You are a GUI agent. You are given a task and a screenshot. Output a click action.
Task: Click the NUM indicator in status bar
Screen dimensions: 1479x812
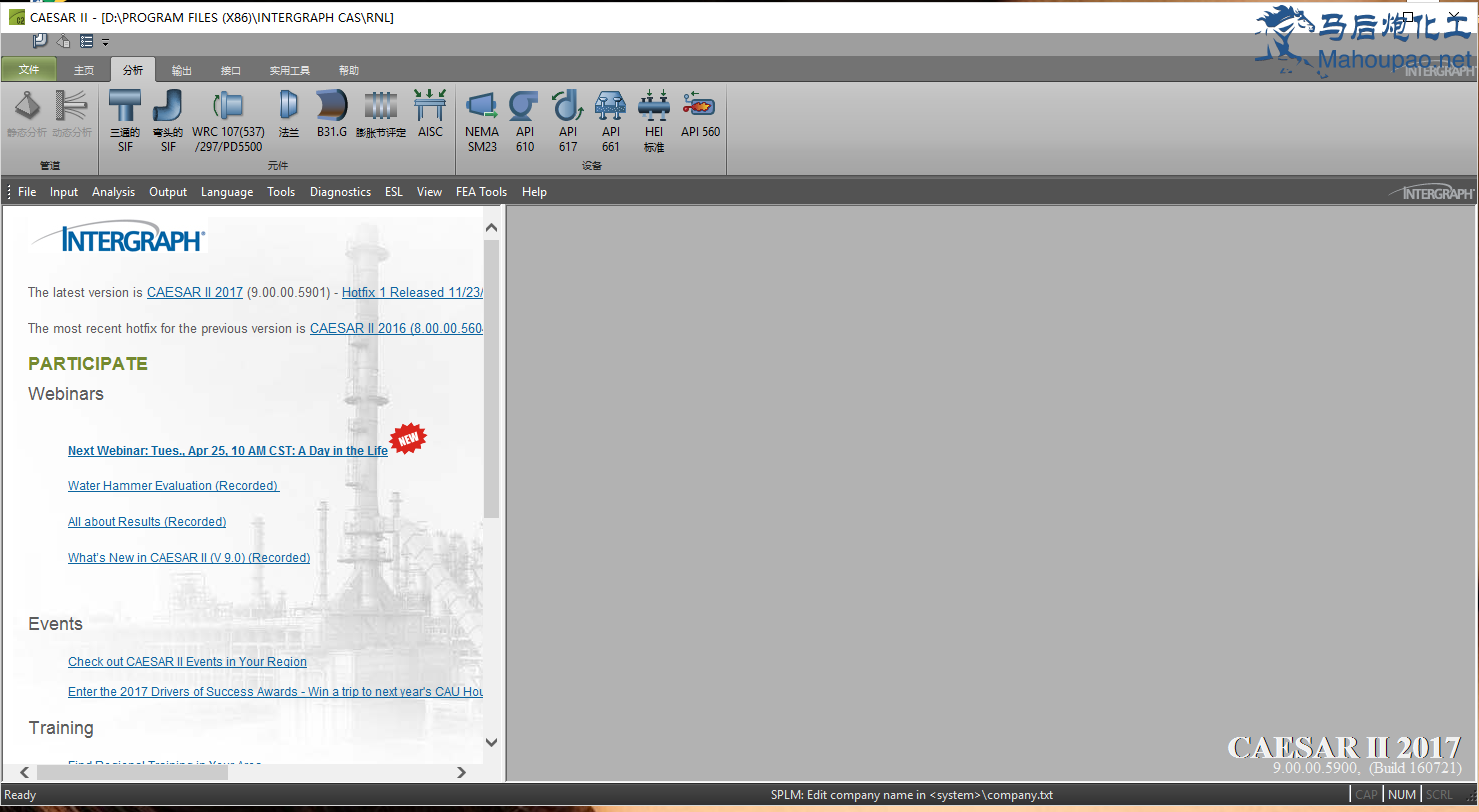click(1402, 795)
